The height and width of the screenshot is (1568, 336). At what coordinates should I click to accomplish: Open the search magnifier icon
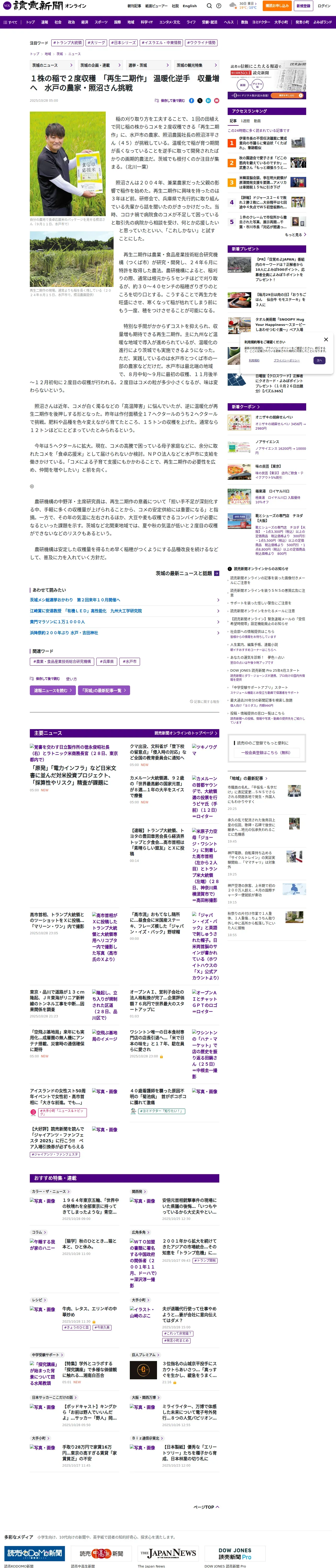coord(209,6)
